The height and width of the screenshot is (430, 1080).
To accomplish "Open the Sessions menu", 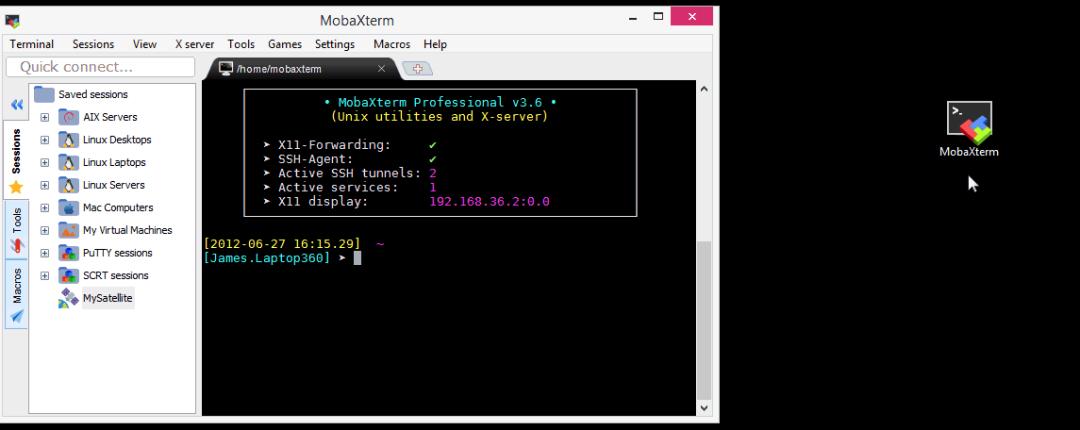I will click(93, 44).
